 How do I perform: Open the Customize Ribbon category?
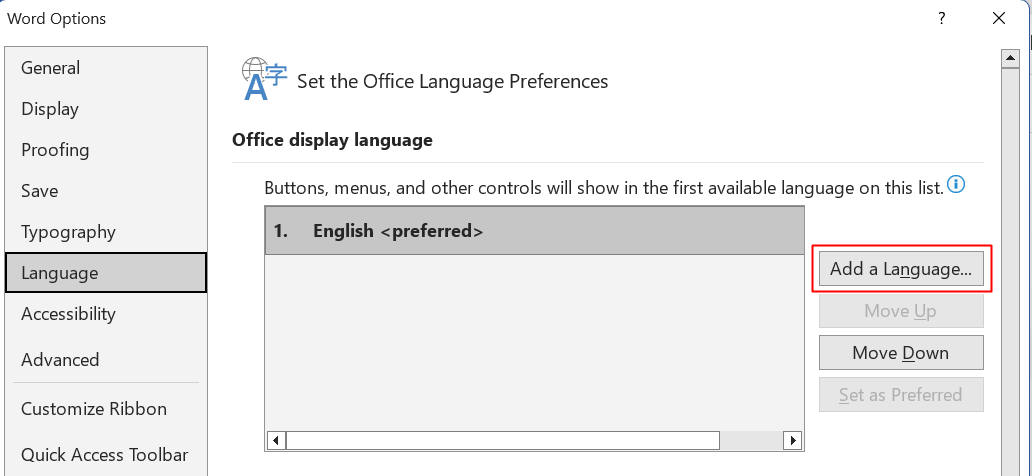click(x=94, y=409)
